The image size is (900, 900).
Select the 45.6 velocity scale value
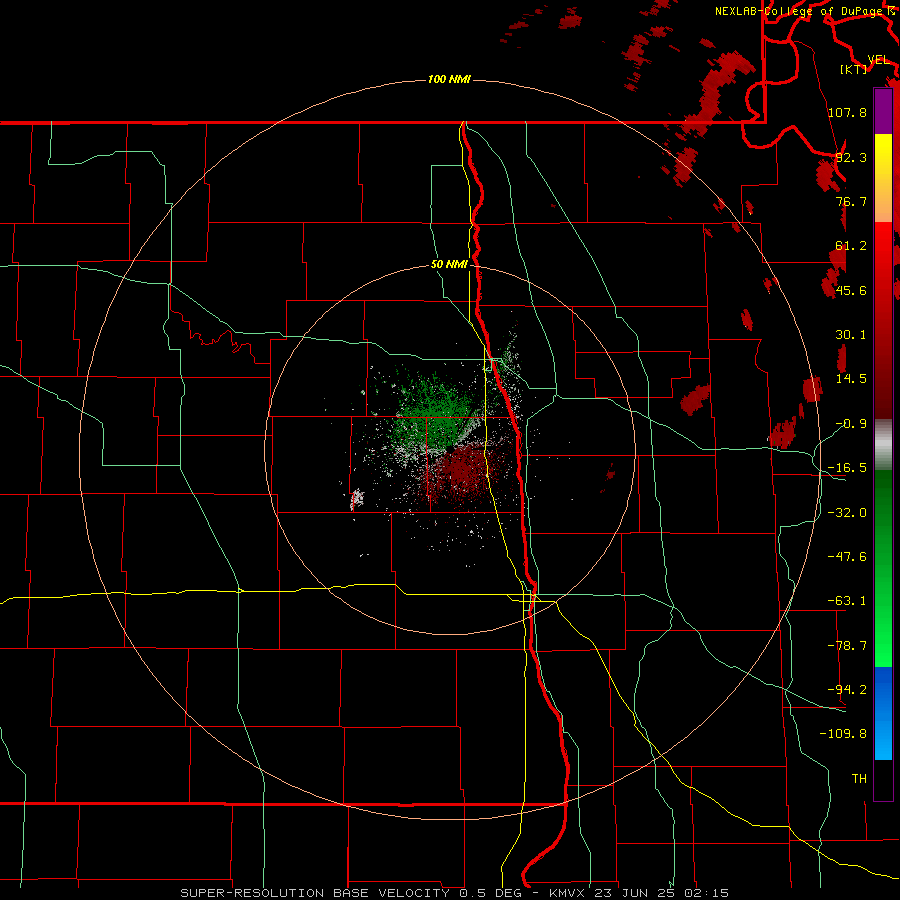[851, 290]
